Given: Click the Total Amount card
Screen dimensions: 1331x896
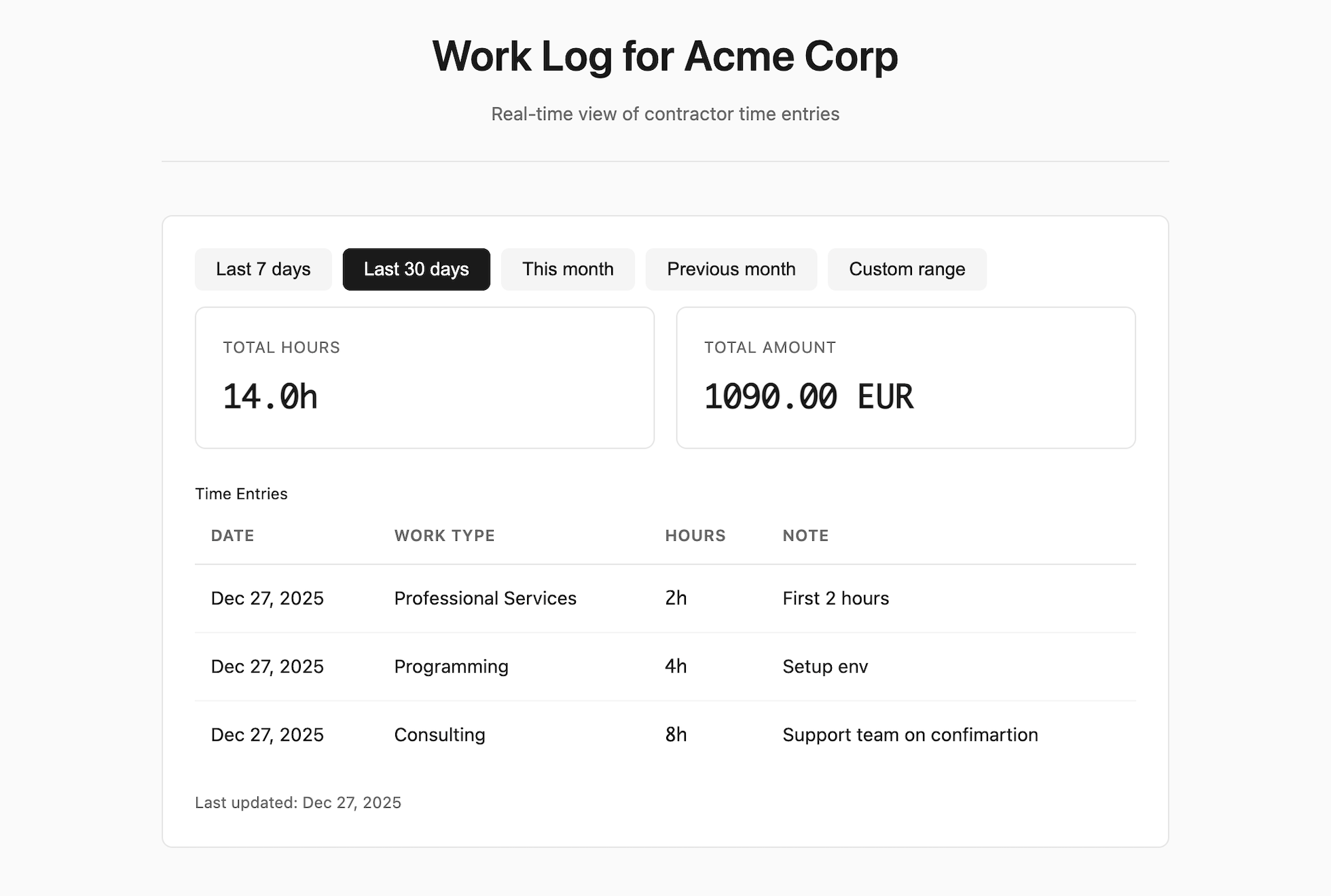Looking at the screenshot, I should (905, 377).
